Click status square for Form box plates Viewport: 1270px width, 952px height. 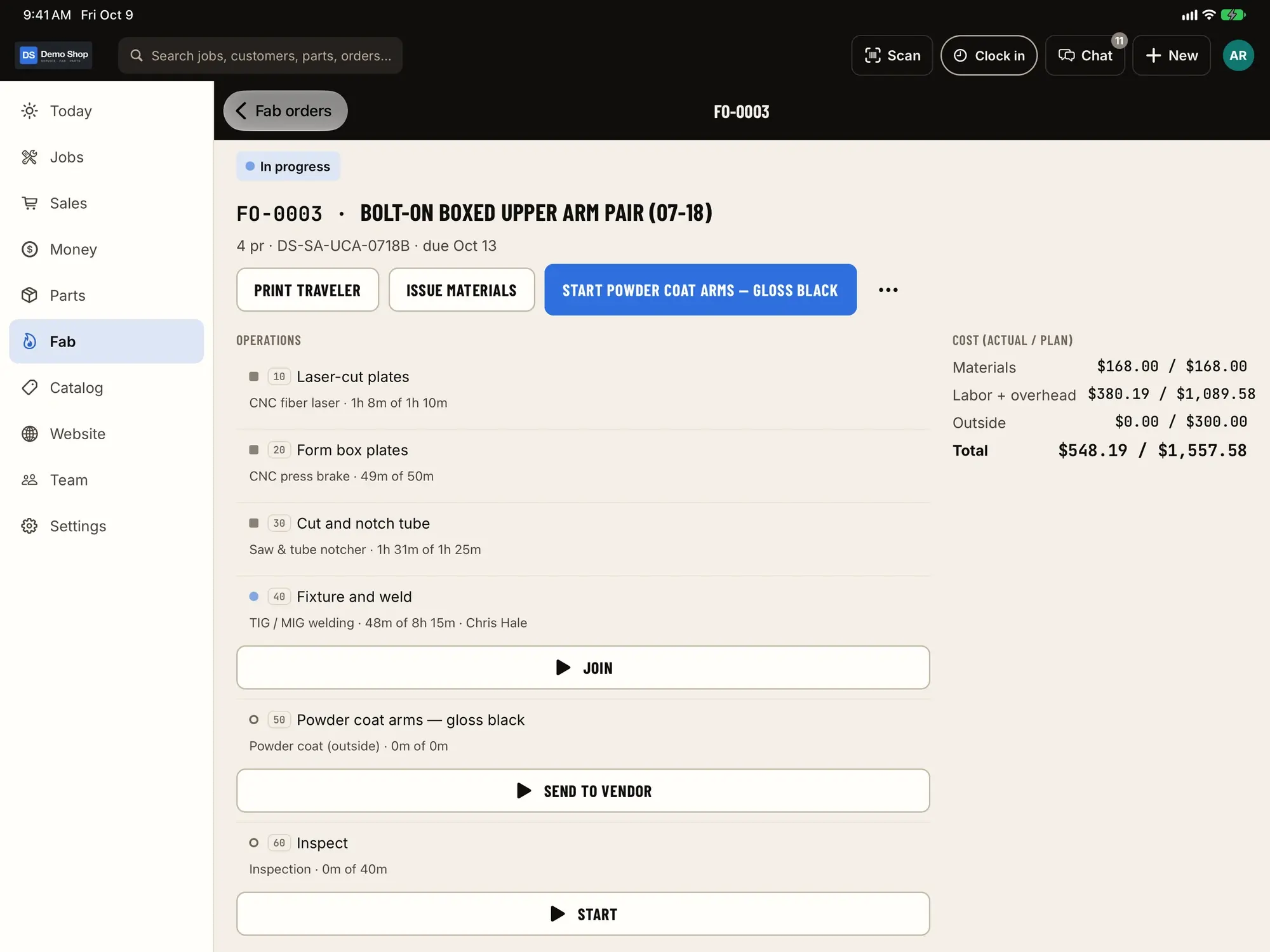(254, 450)
